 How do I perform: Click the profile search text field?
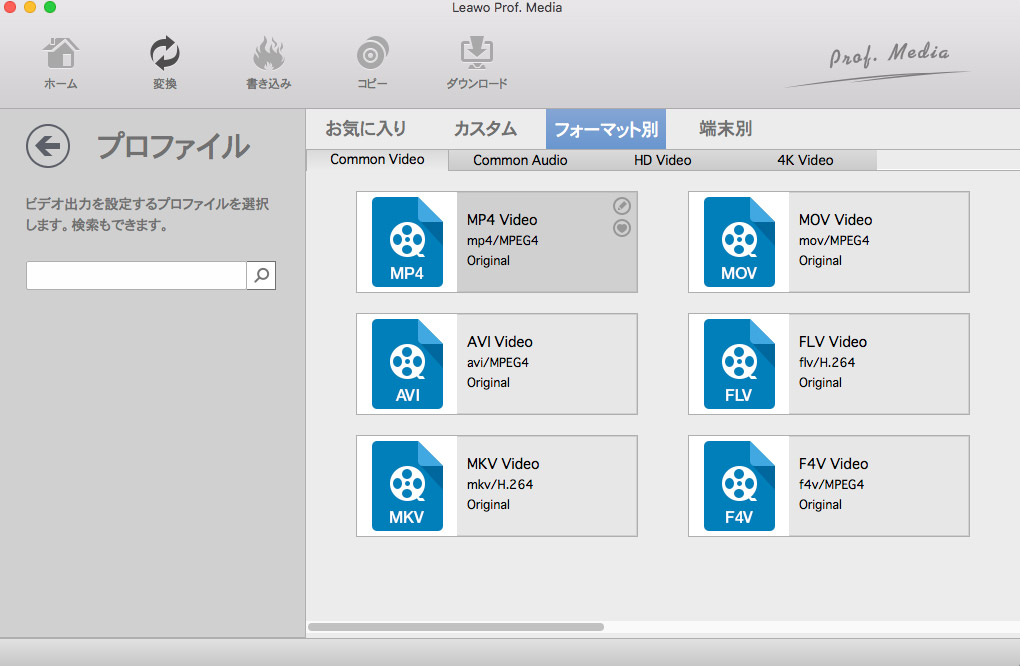136,276
